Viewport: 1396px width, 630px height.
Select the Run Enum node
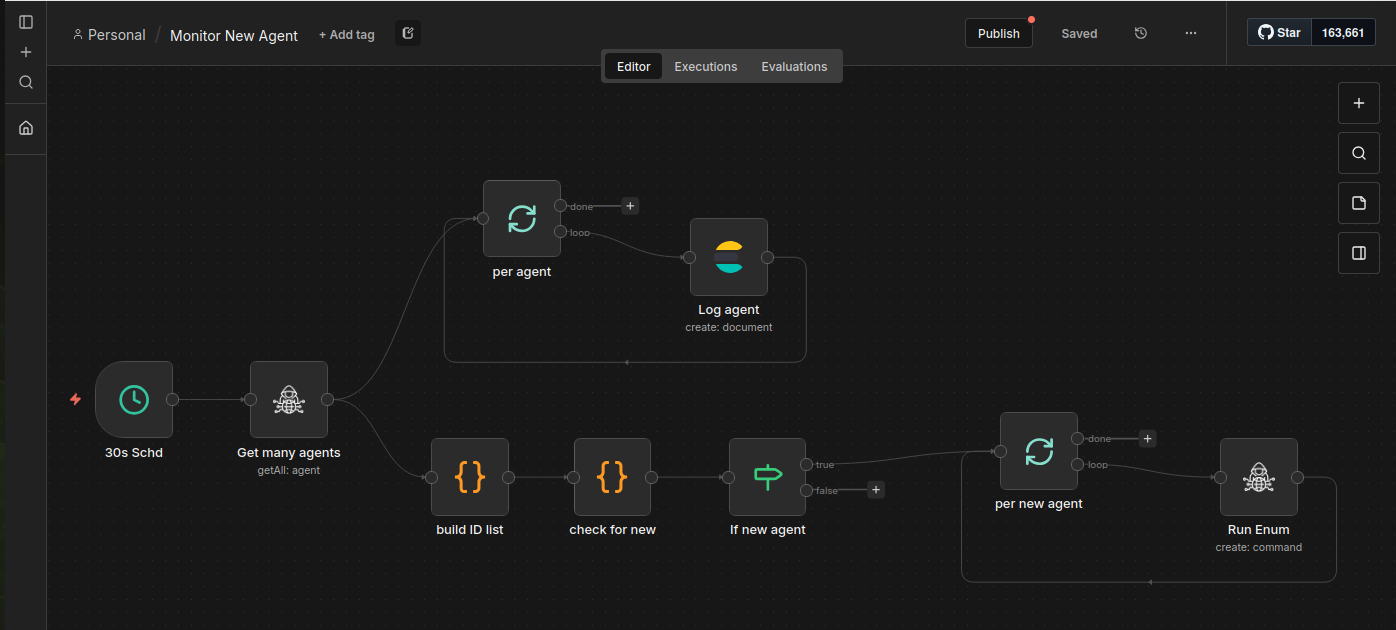pyautogui.click(x=1259, y=477)
